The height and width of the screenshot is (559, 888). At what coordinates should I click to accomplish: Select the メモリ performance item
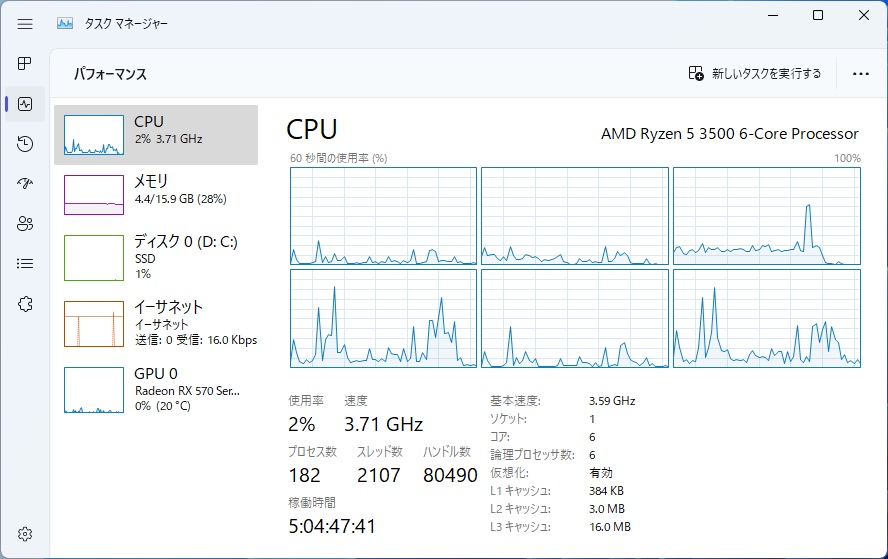tap(156, 195)
